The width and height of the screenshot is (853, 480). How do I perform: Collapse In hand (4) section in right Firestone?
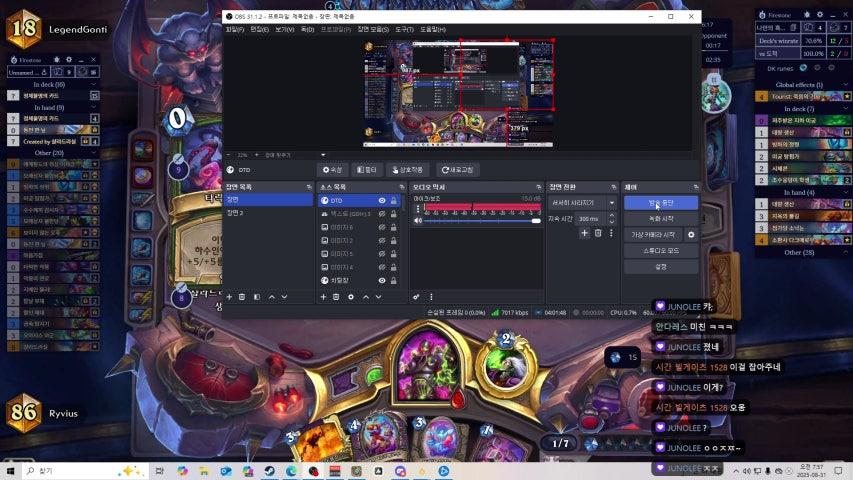pos(845,193)
